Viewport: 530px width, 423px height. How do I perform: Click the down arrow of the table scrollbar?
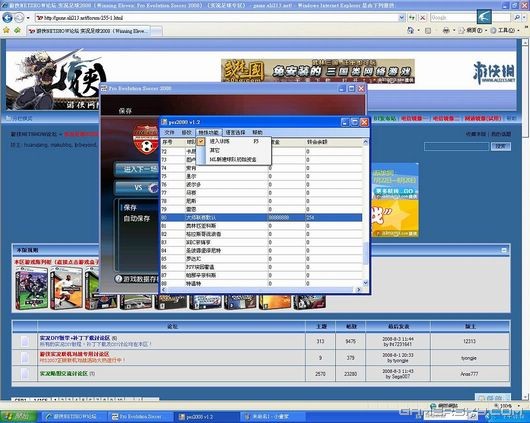tap(365, 283)
